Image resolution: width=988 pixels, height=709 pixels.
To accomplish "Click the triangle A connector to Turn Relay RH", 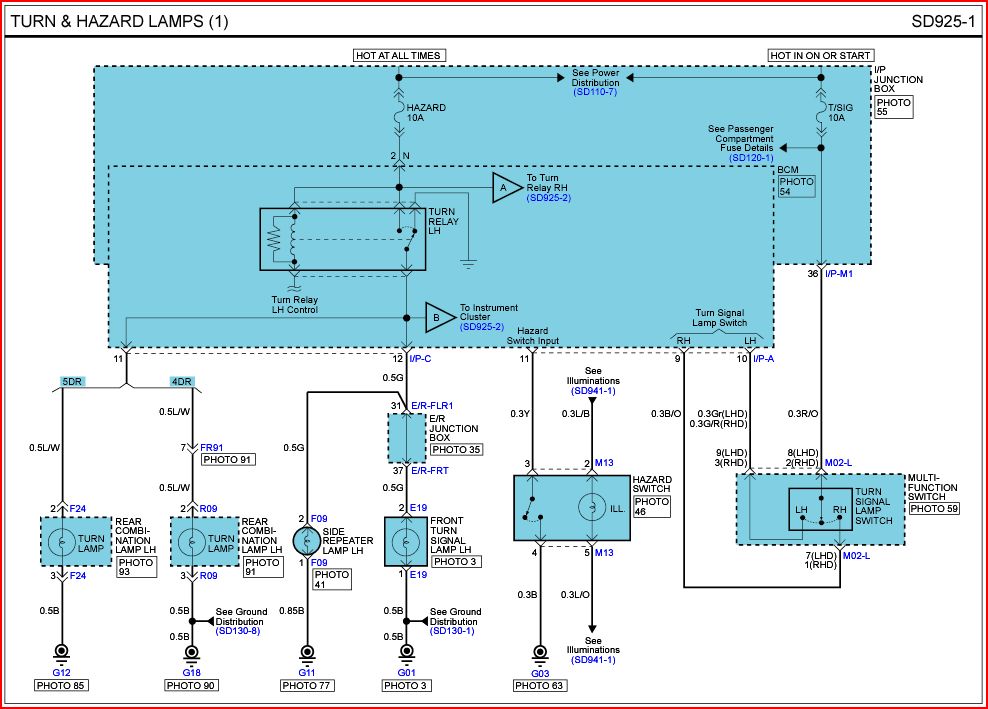I will point(506,187).
